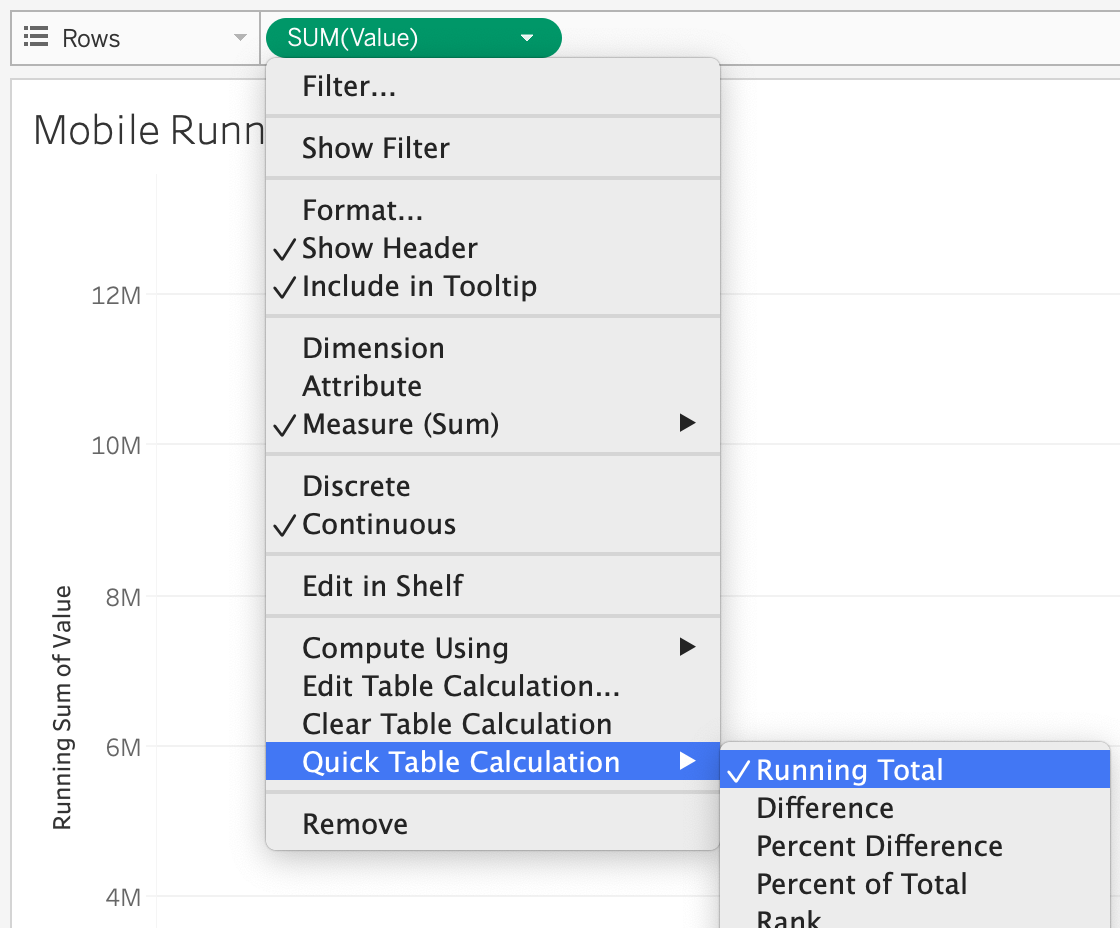Choose Percent Difference quick calculation

tap(915, 846)
